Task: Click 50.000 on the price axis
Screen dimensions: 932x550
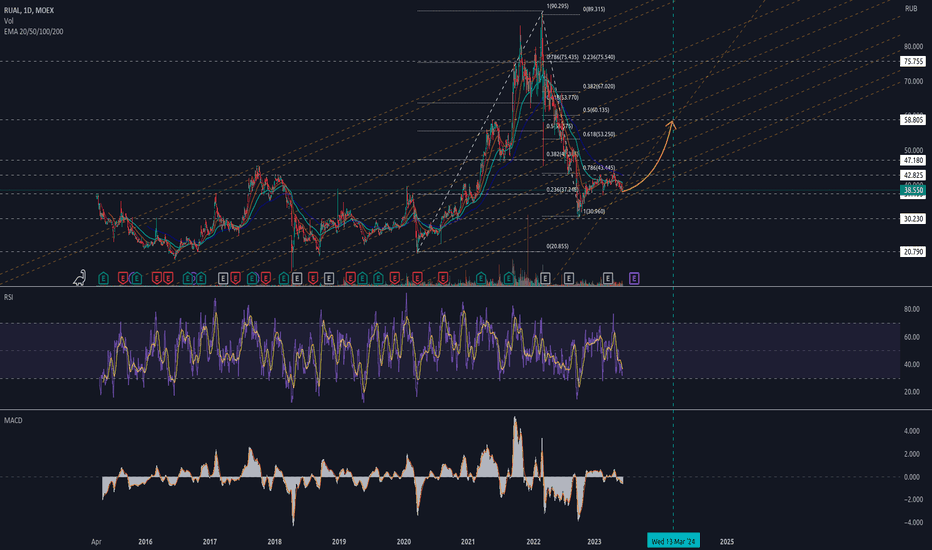Action: (913, 150)
